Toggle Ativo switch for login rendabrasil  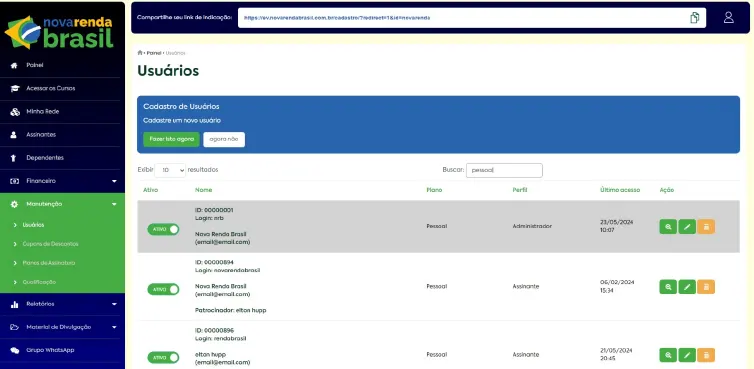(163, 357)
